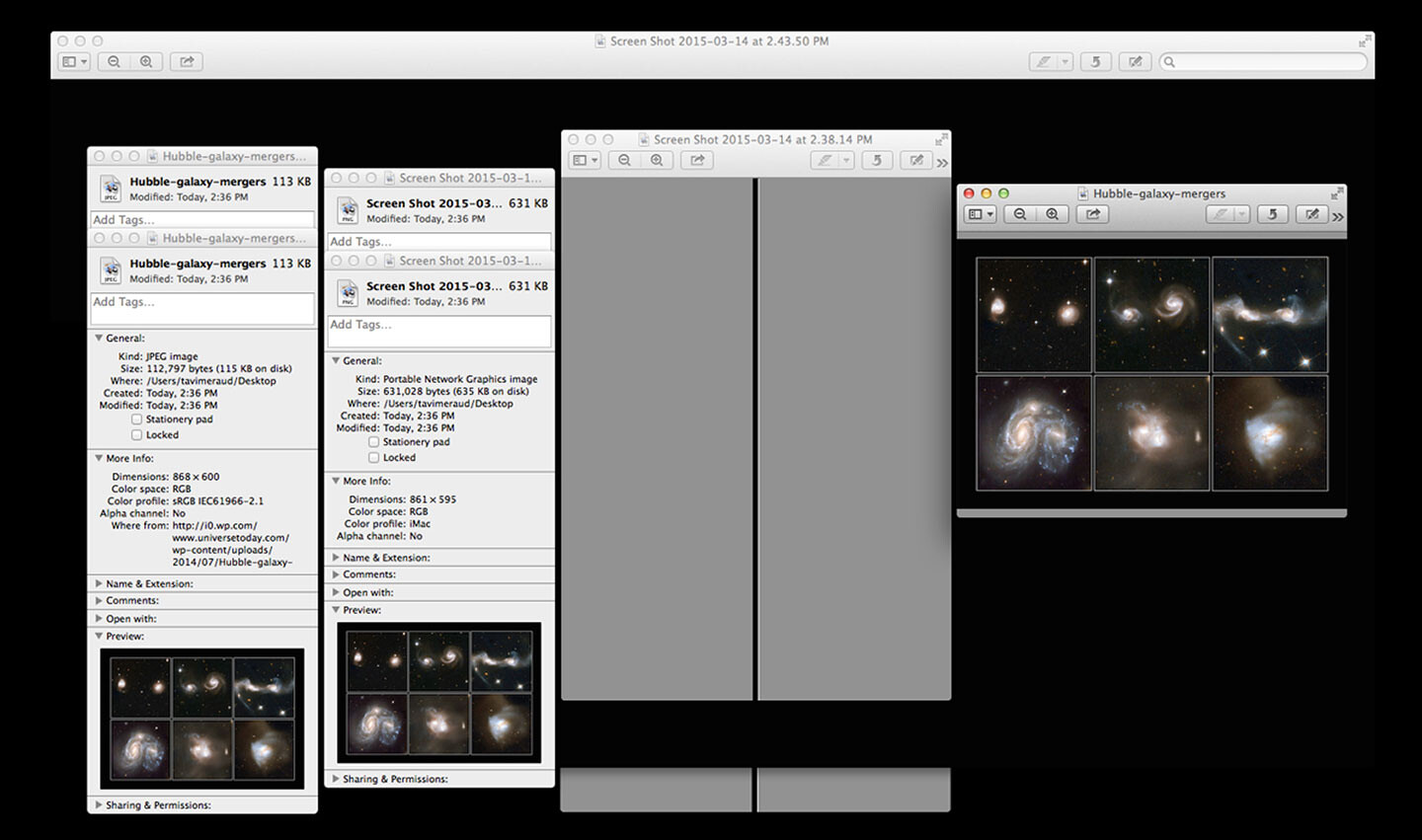Toggle the edit toolbar in the 2.38.14 PM window
Screen dimensions: 1422x840
click(916, 160)
